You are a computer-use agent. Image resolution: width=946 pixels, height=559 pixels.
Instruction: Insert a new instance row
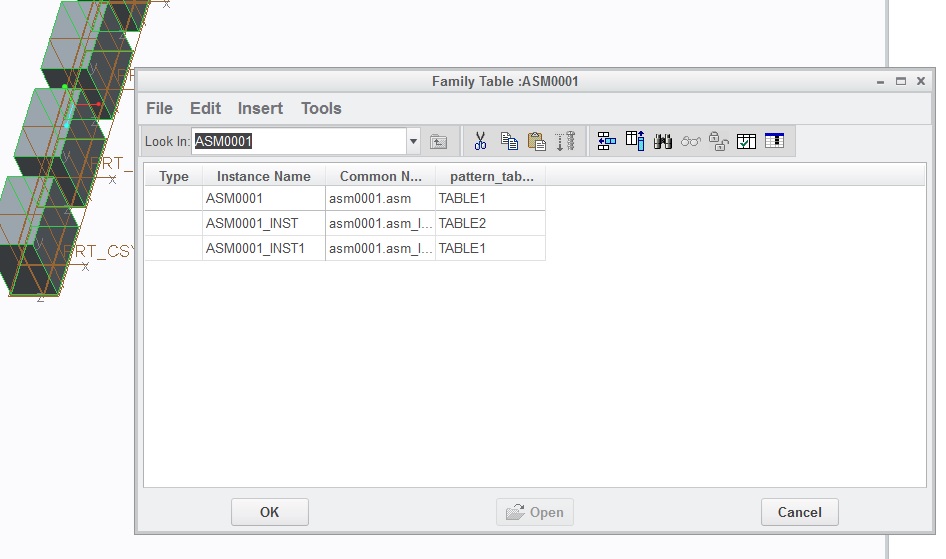pos(606,142)
